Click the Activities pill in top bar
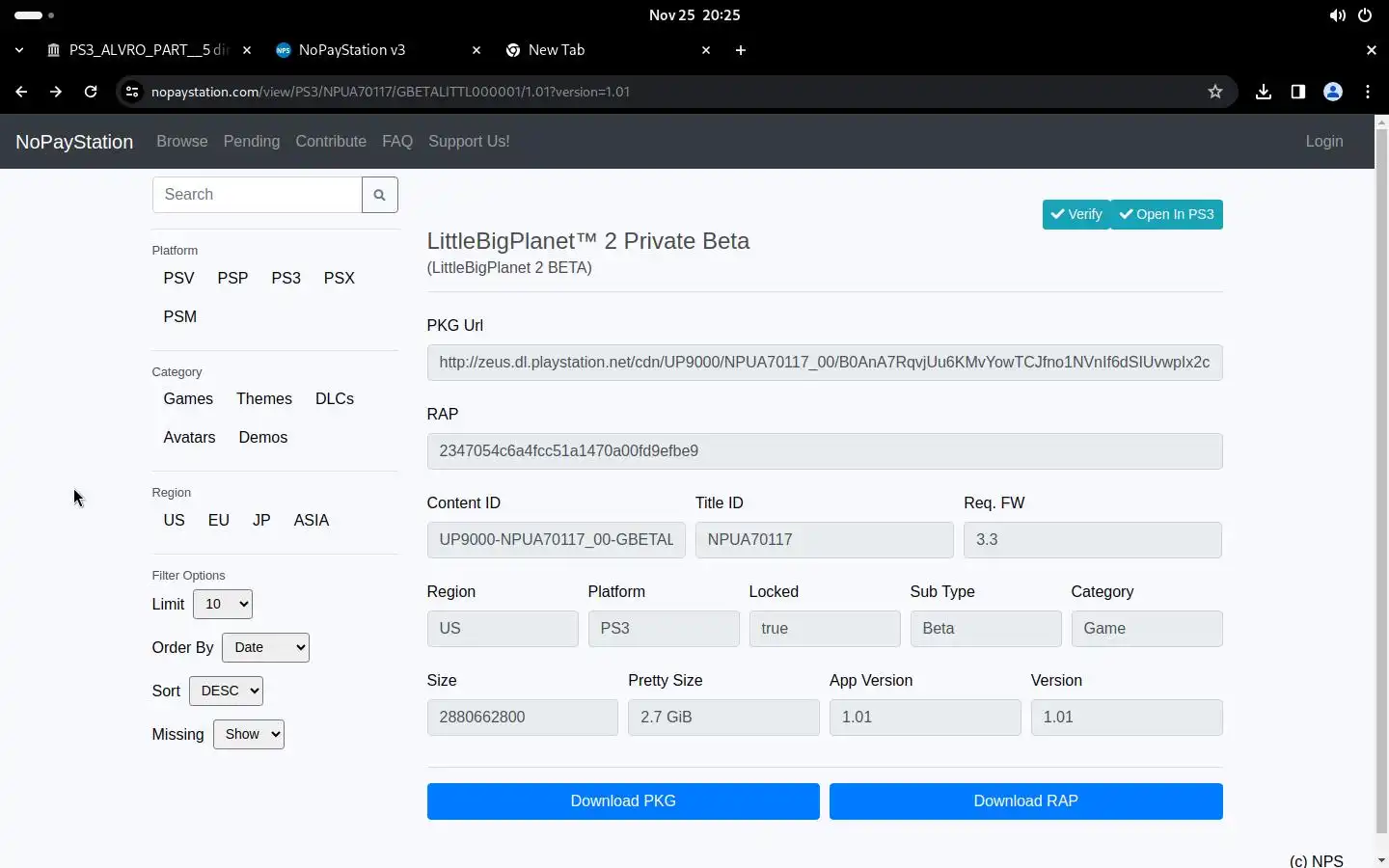The image size is (1389, 868). tap(34, 15)
